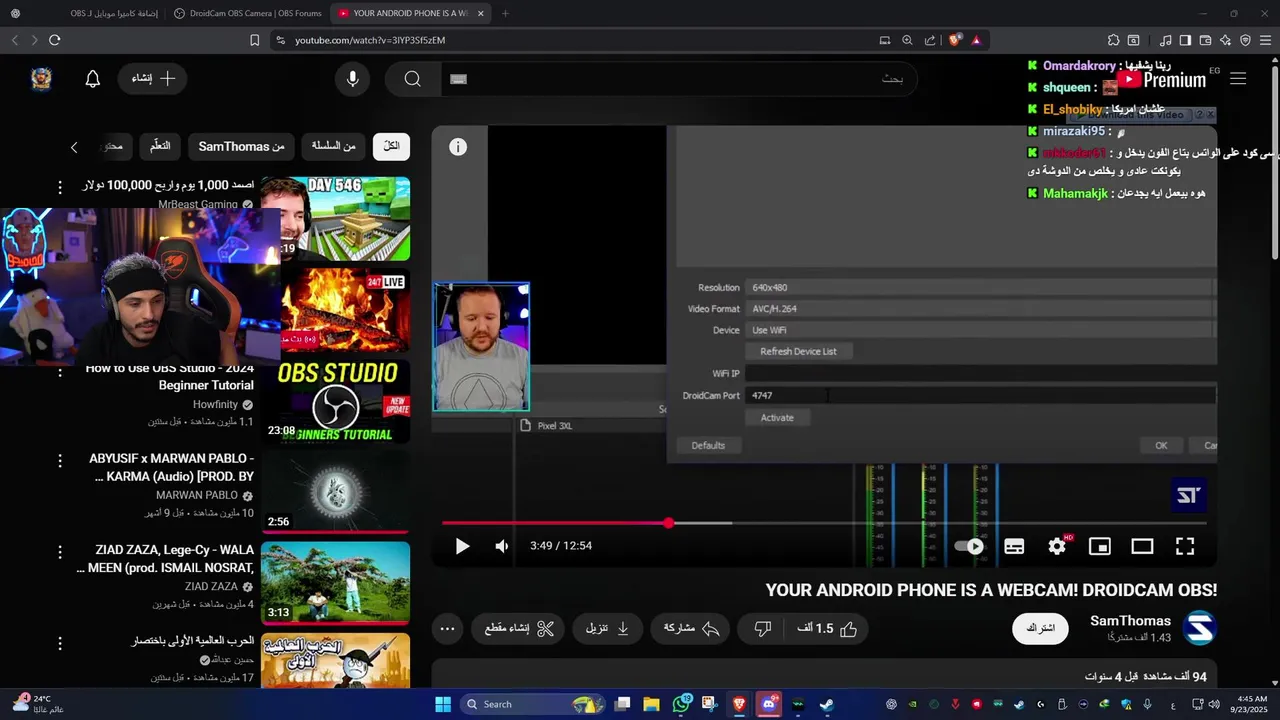Open the OBS Studio beginners tutorial thumbnail
The width and height of the screenshot is (1280, 720).
335,401
